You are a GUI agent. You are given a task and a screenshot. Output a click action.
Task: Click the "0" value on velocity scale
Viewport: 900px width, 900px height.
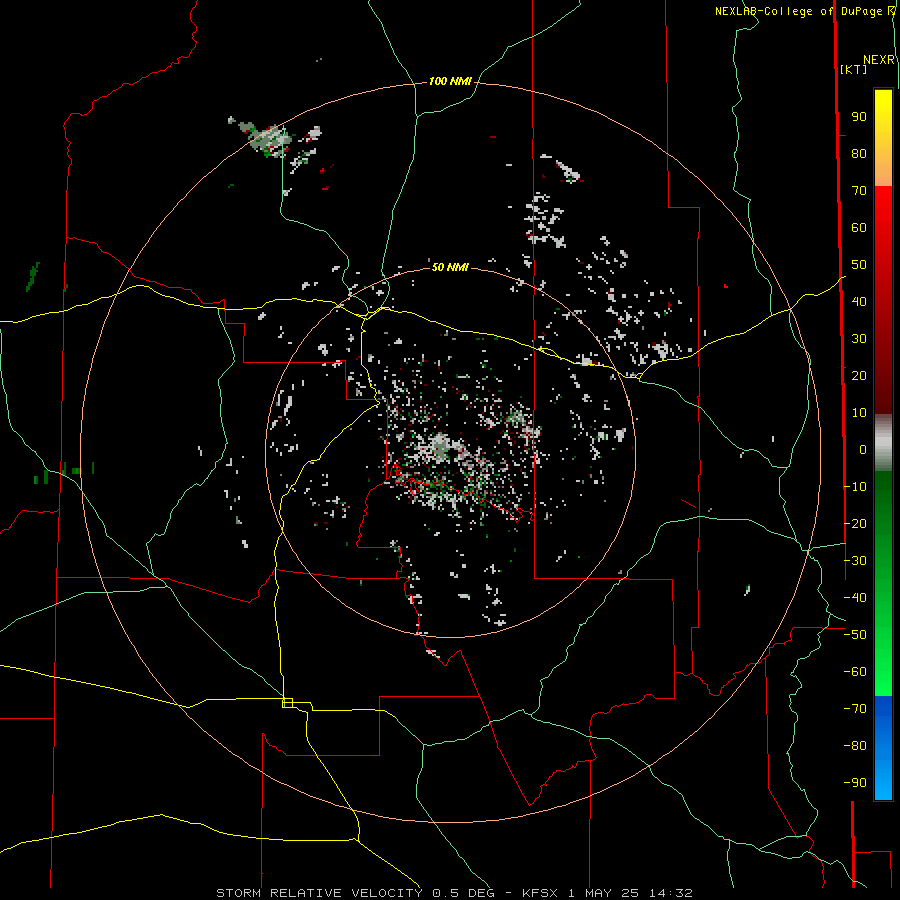863,449
